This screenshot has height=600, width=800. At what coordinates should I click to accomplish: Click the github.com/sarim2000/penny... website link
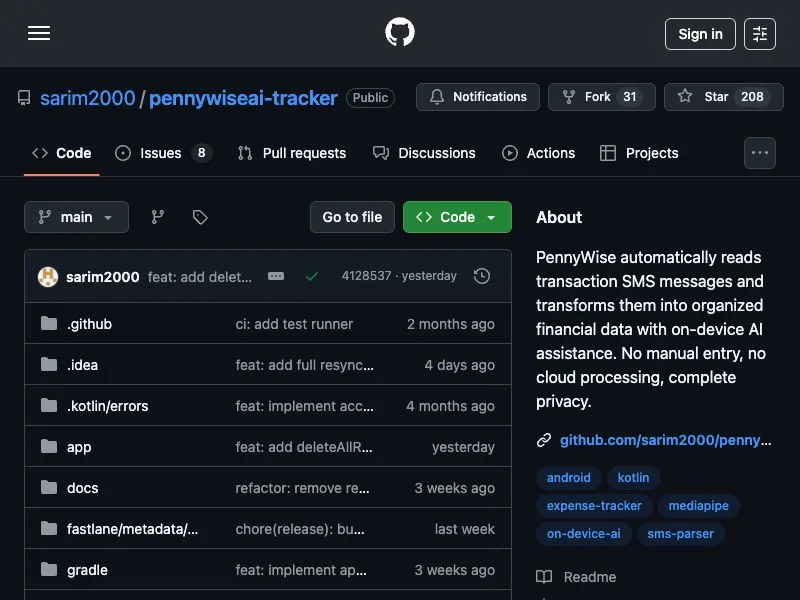pyautogui.click(x=665, y=440)
